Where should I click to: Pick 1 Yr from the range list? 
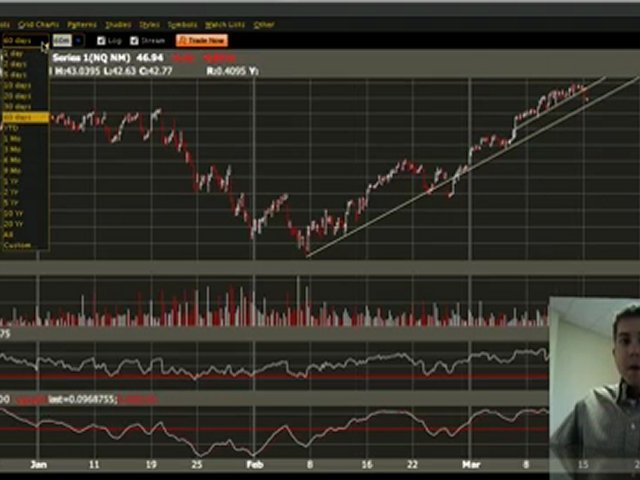point(25,181)
